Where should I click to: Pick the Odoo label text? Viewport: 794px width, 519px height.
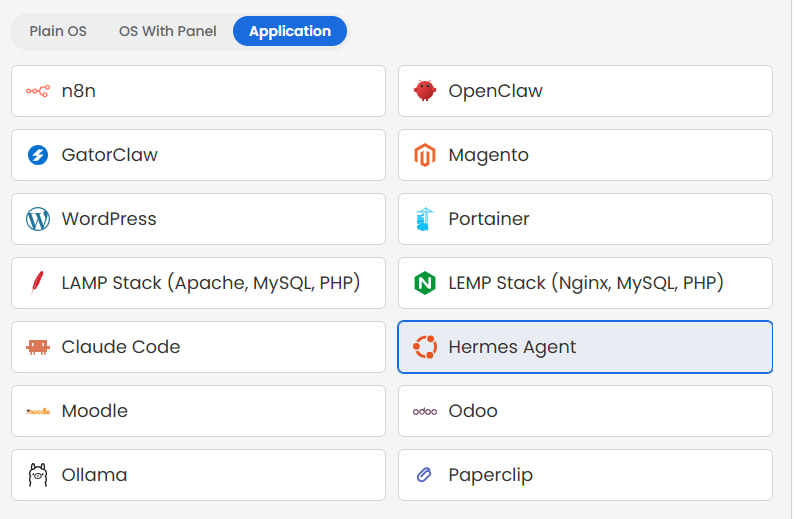coord(473,411)
